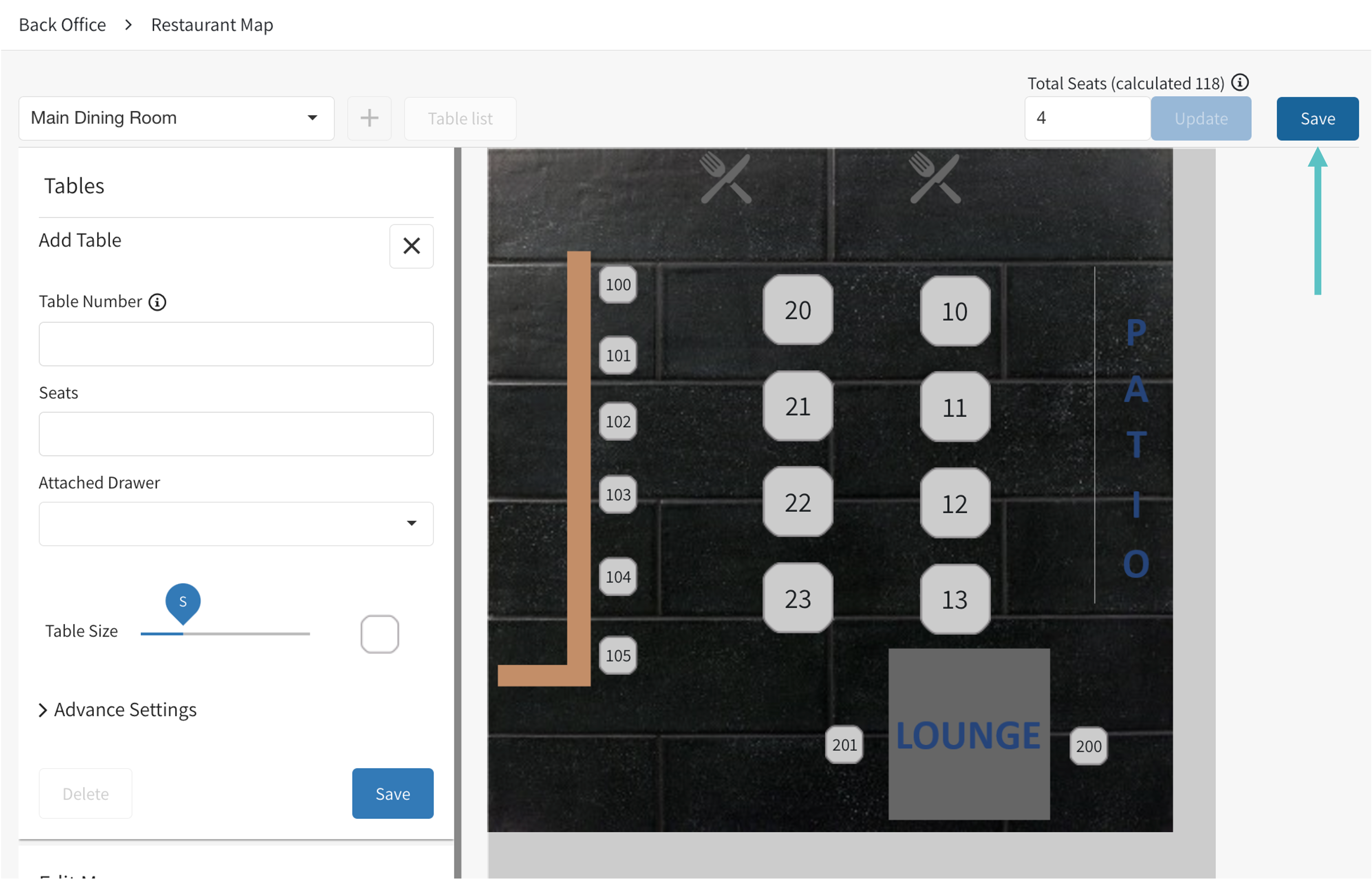Click the top-right Save button
The height and width of the screenshot is (880, 1372).
1317,118
